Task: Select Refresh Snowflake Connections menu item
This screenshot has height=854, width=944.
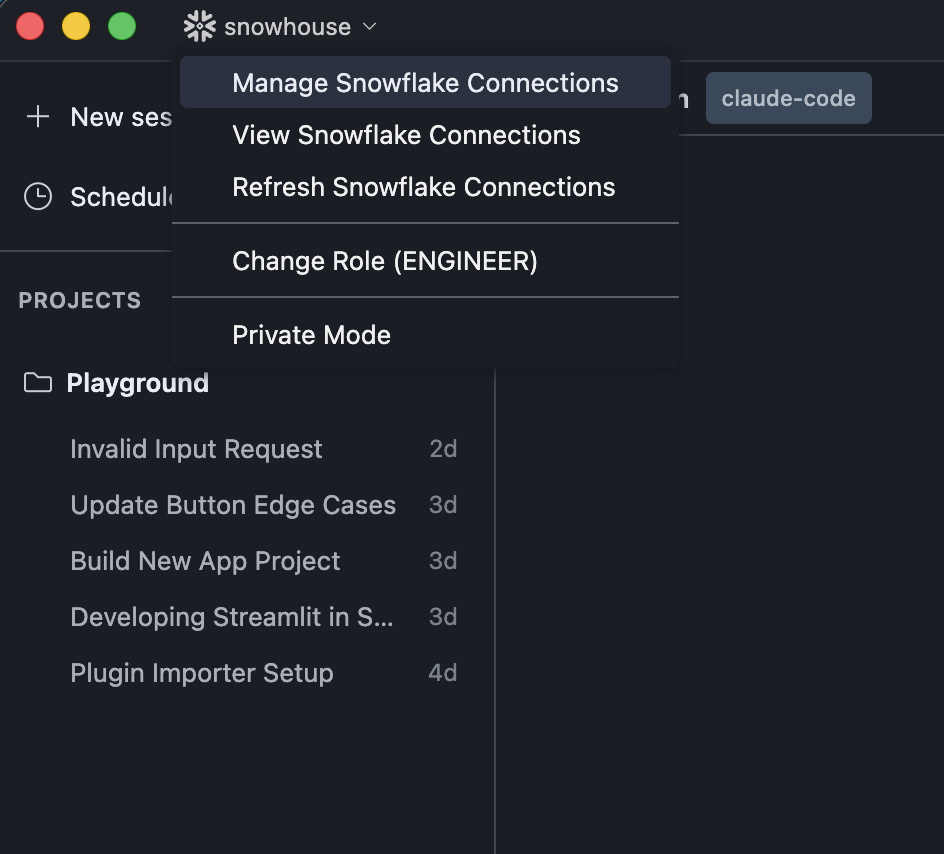Action: (x=425, y=187)
